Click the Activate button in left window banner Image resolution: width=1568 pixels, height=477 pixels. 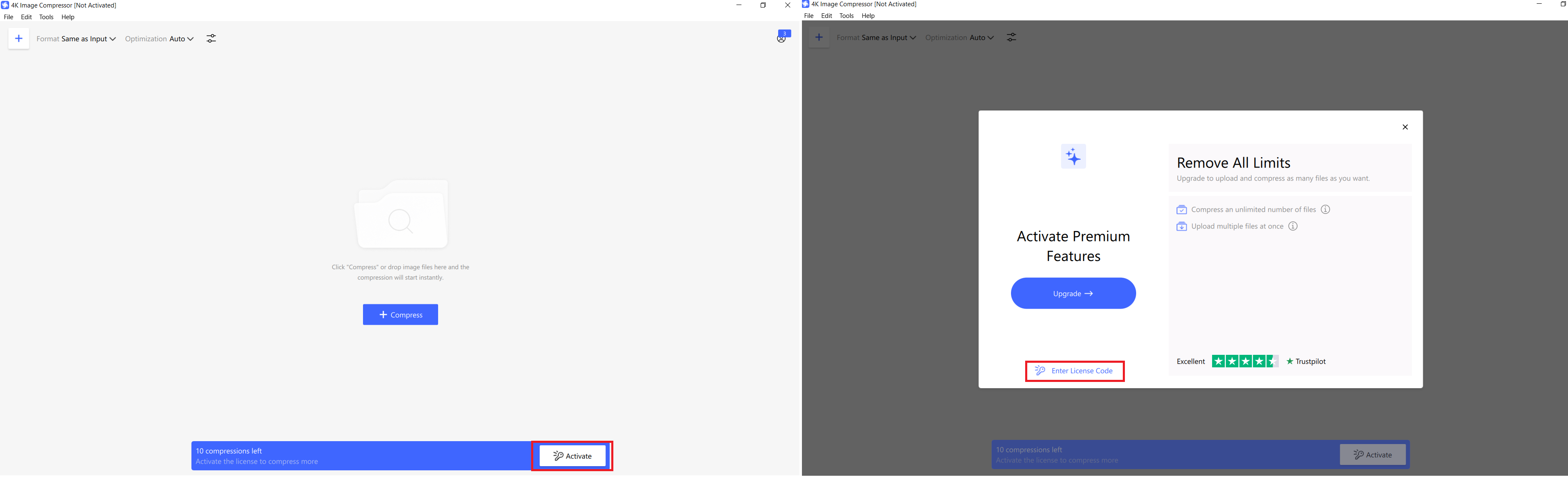point(573,456)
